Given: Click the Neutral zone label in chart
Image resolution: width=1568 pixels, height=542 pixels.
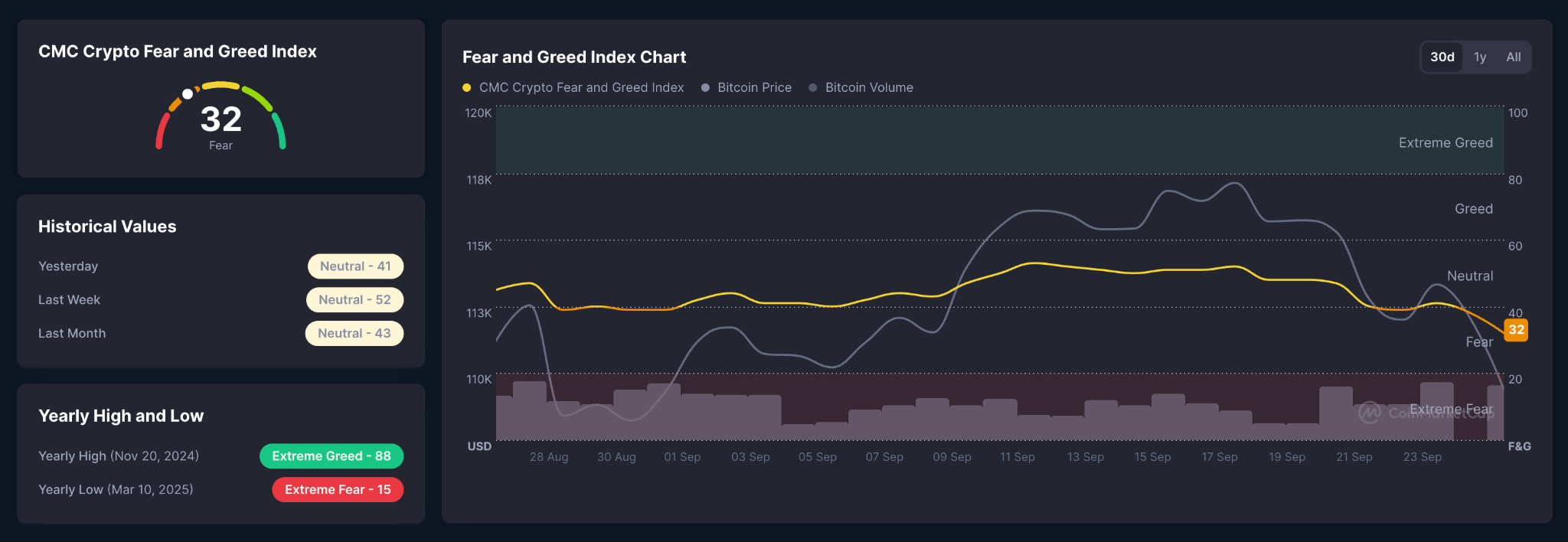Looking at the screenshot, I should [x=1470, y=276].
